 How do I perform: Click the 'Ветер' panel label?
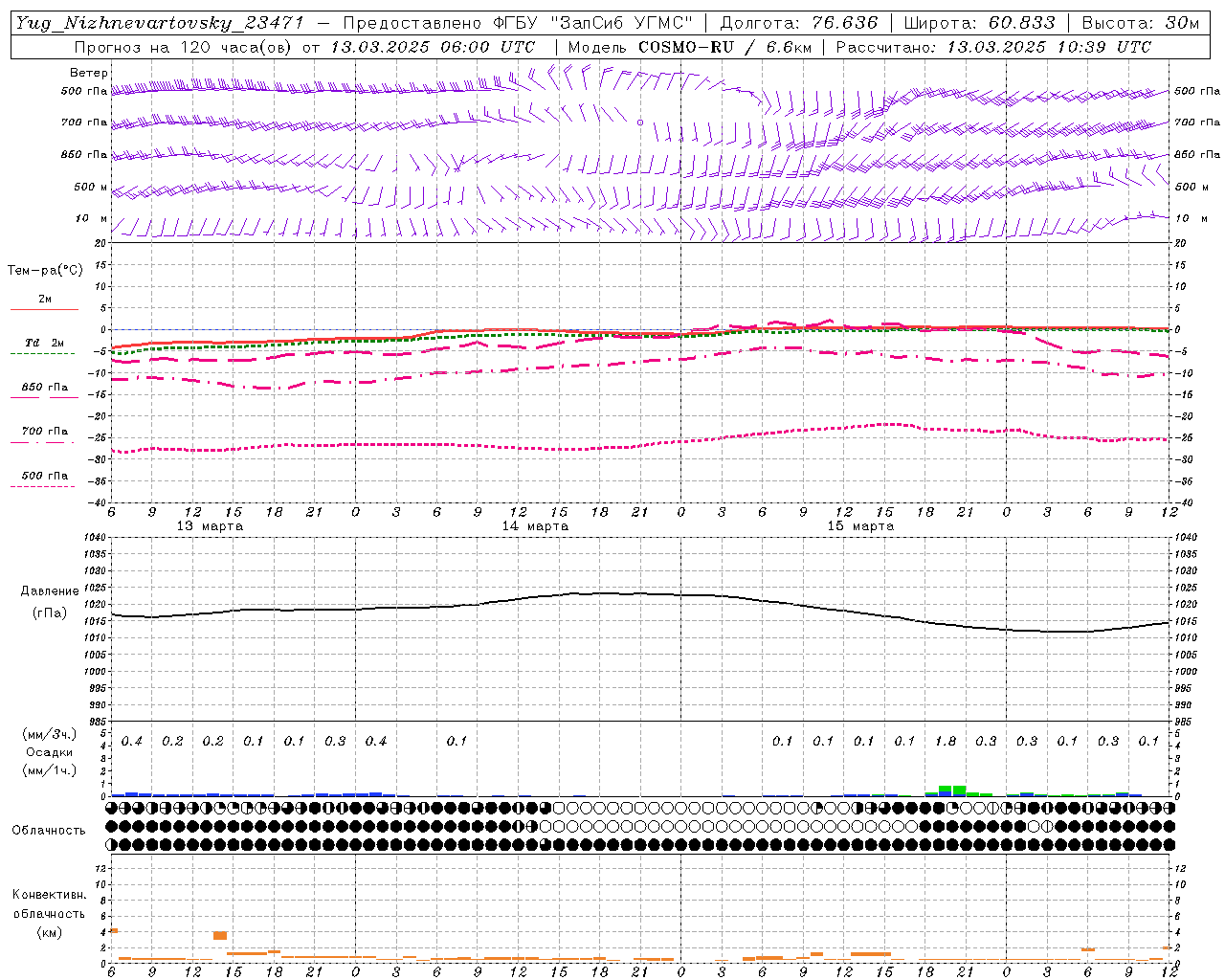[89, 73]
